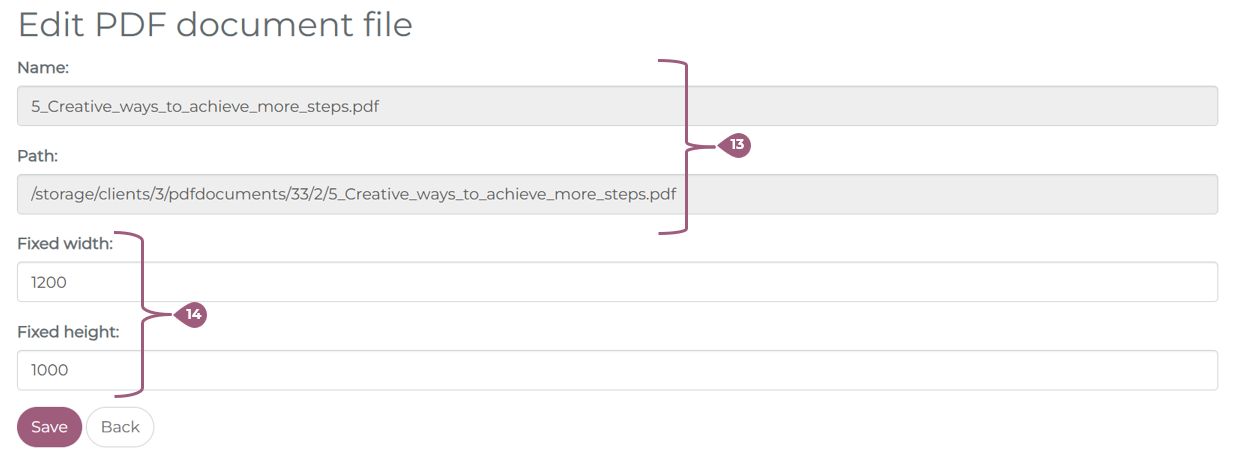Viewport: 1234px width, 463px height.
Task: Click the number 13 annotation marker
Action: [736, 145]
